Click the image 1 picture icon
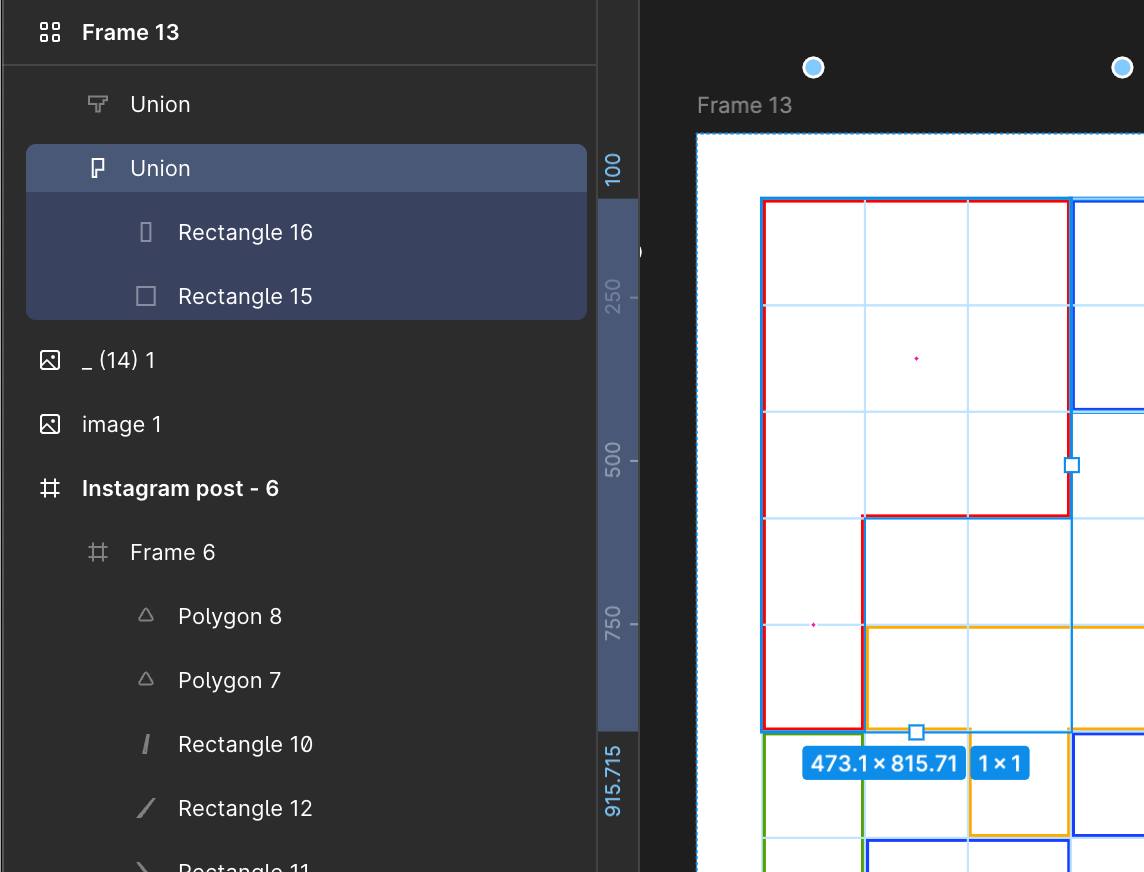 coord(50,424)
